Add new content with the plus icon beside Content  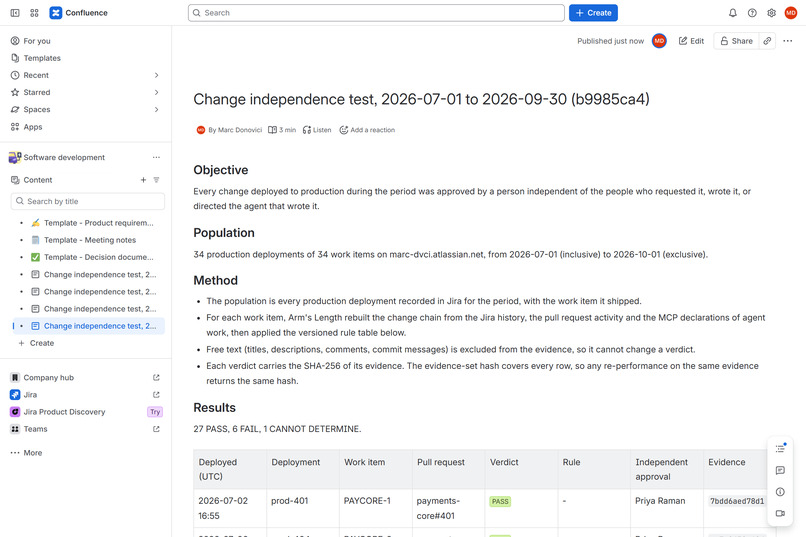coord(143,180)
